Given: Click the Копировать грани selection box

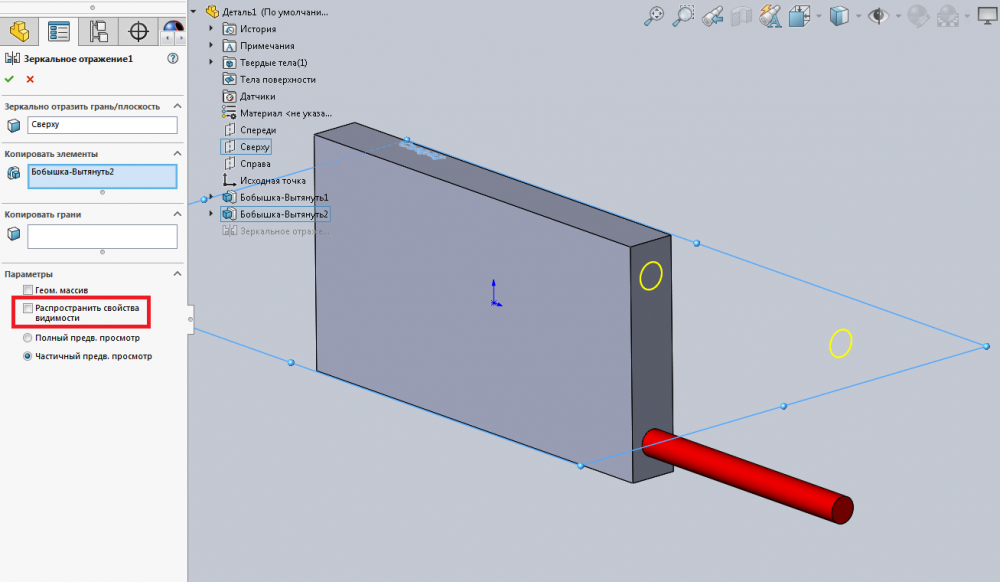Looking at the screenshot, I should 102,236.
